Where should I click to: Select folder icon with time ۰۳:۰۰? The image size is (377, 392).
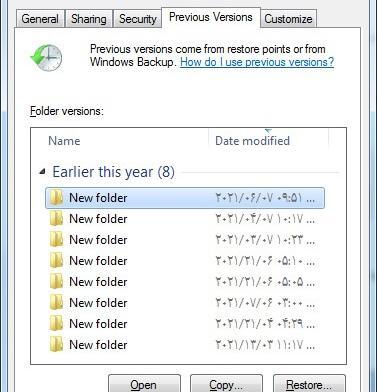point(56,303)
